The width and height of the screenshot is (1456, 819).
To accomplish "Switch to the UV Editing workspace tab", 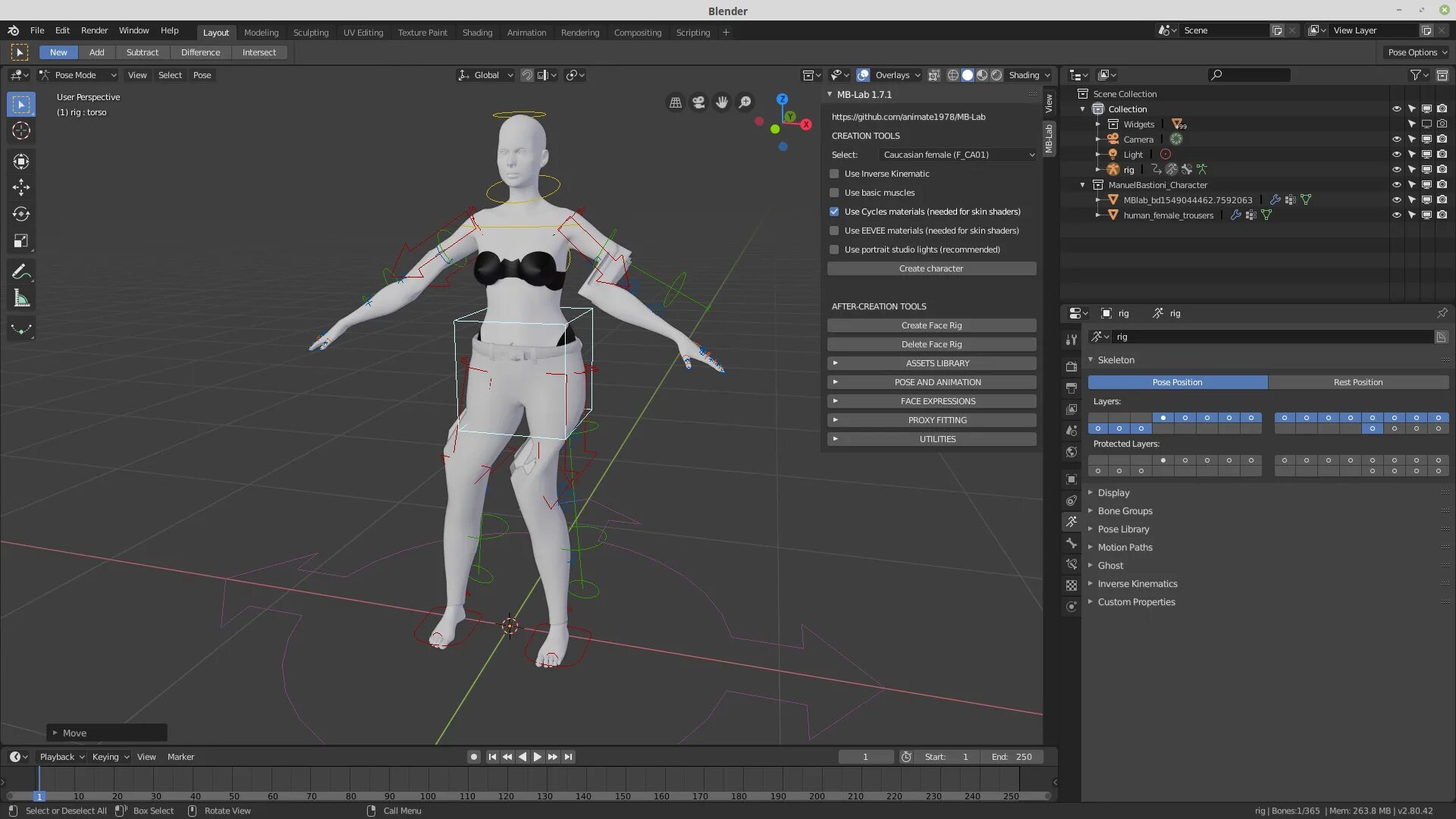I will [x=363, y=33].
